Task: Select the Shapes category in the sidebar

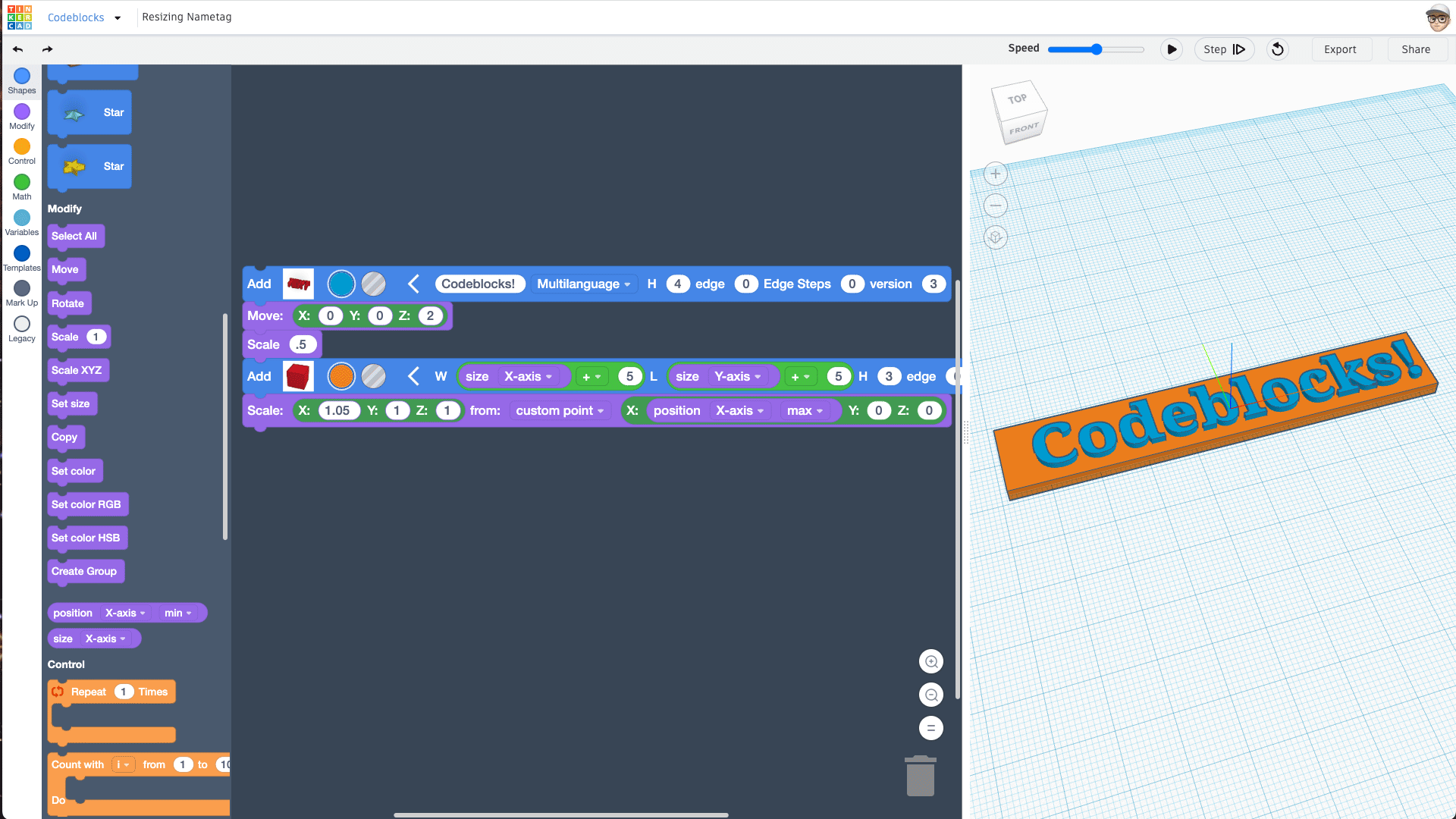Action: click(x=21, y=80)
